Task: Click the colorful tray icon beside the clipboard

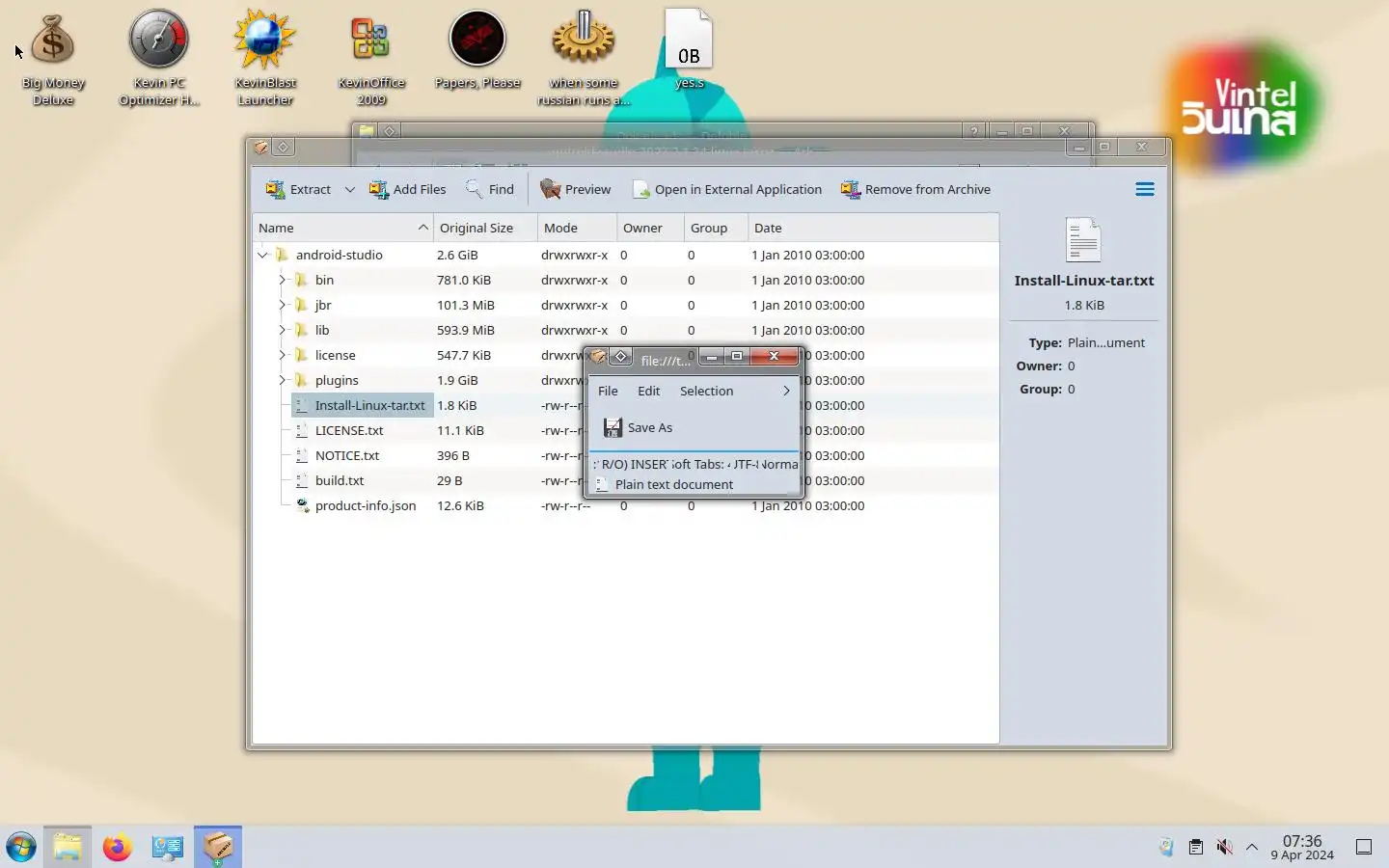Action: [1166, 847]
